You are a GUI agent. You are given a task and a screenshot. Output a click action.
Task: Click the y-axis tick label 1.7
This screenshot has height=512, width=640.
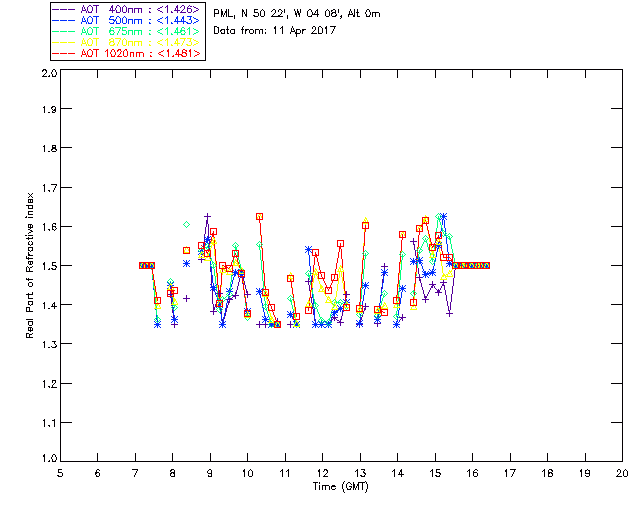pyautogui.click(x=49, y=188)
